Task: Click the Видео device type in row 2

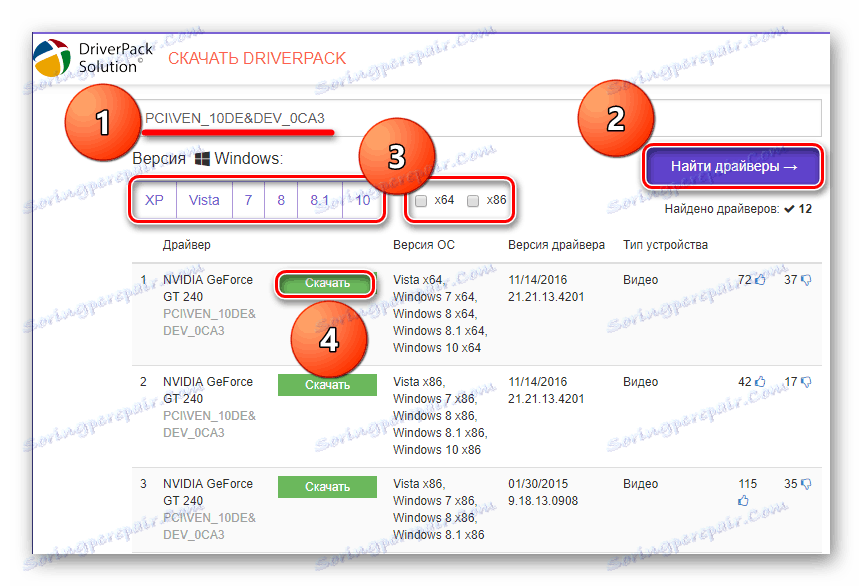Action: [x=640, y=382]
